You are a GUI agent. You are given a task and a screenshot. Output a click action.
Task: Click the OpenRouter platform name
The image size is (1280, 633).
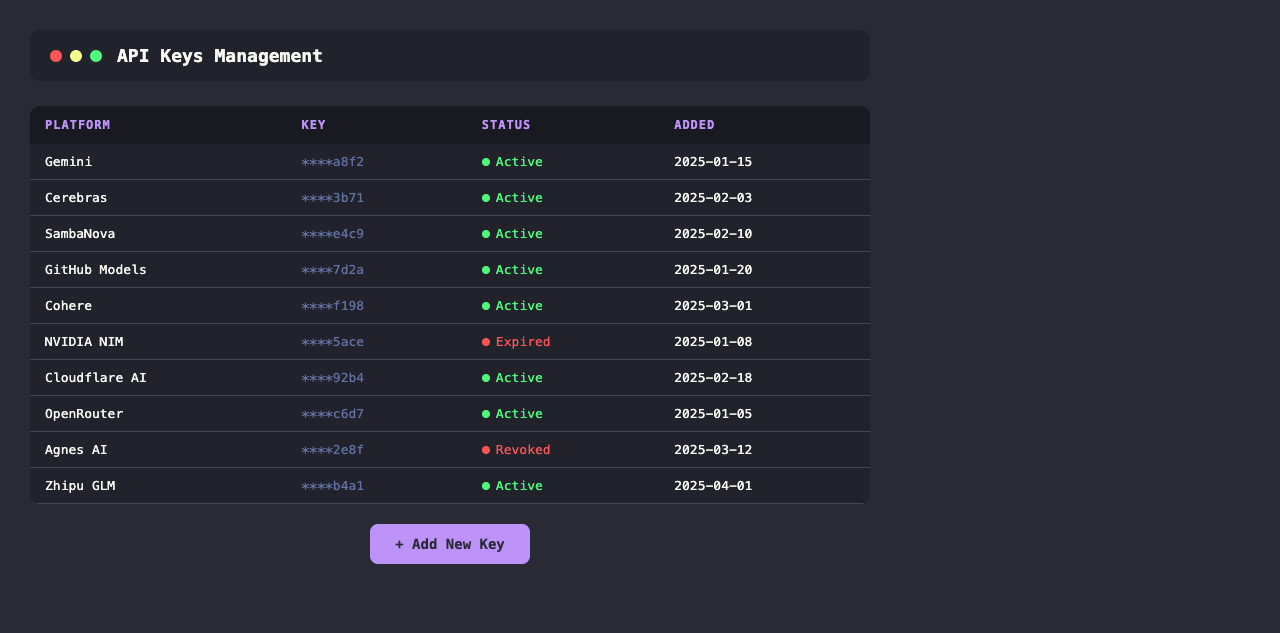[x=84, y=414]
